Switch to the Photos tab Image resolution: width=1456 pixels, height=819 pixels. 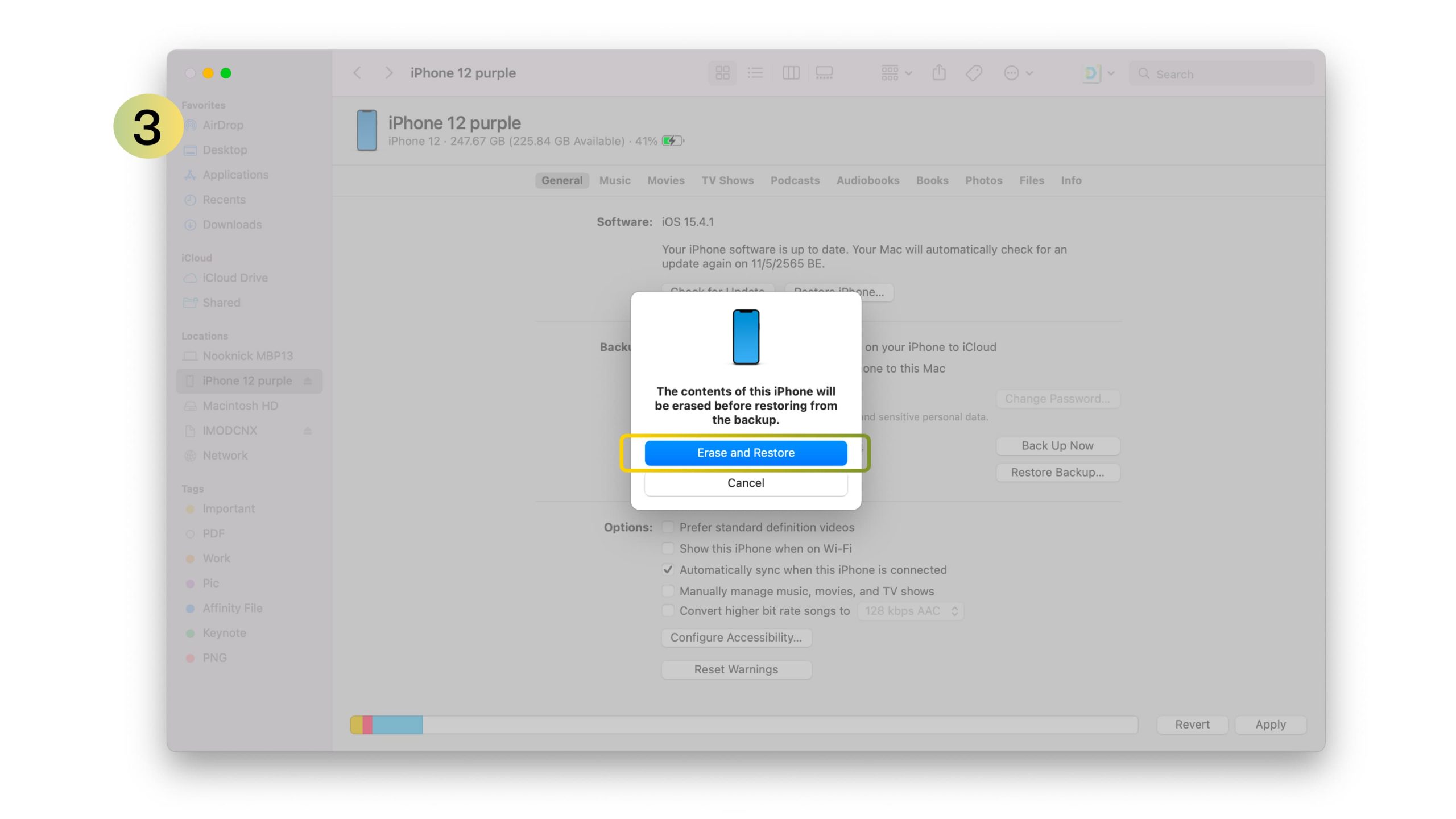click(x=983, y=180)
